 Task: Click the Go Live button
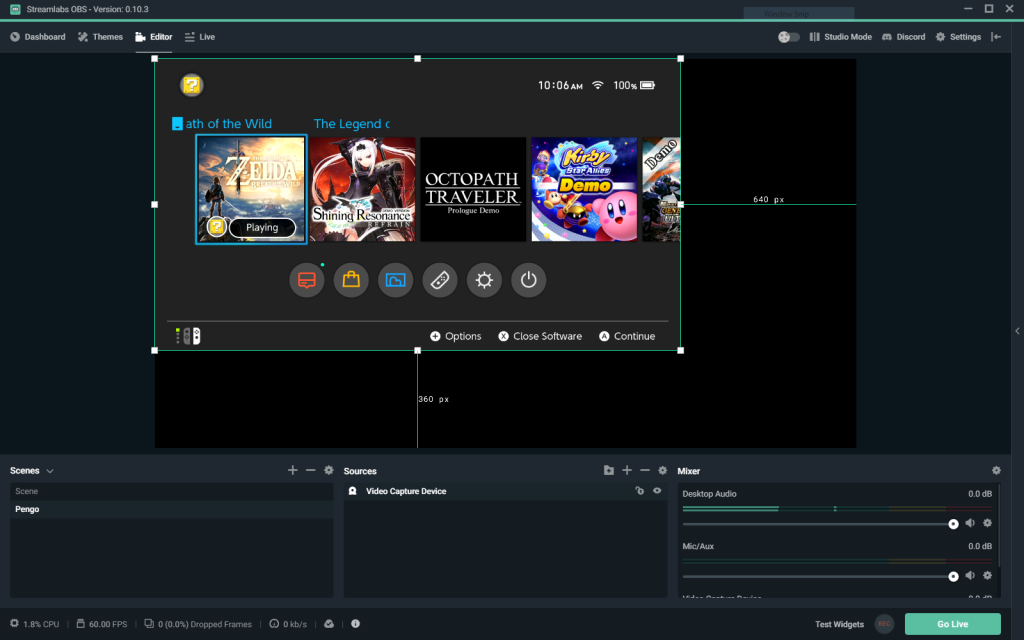coord(952,624)
